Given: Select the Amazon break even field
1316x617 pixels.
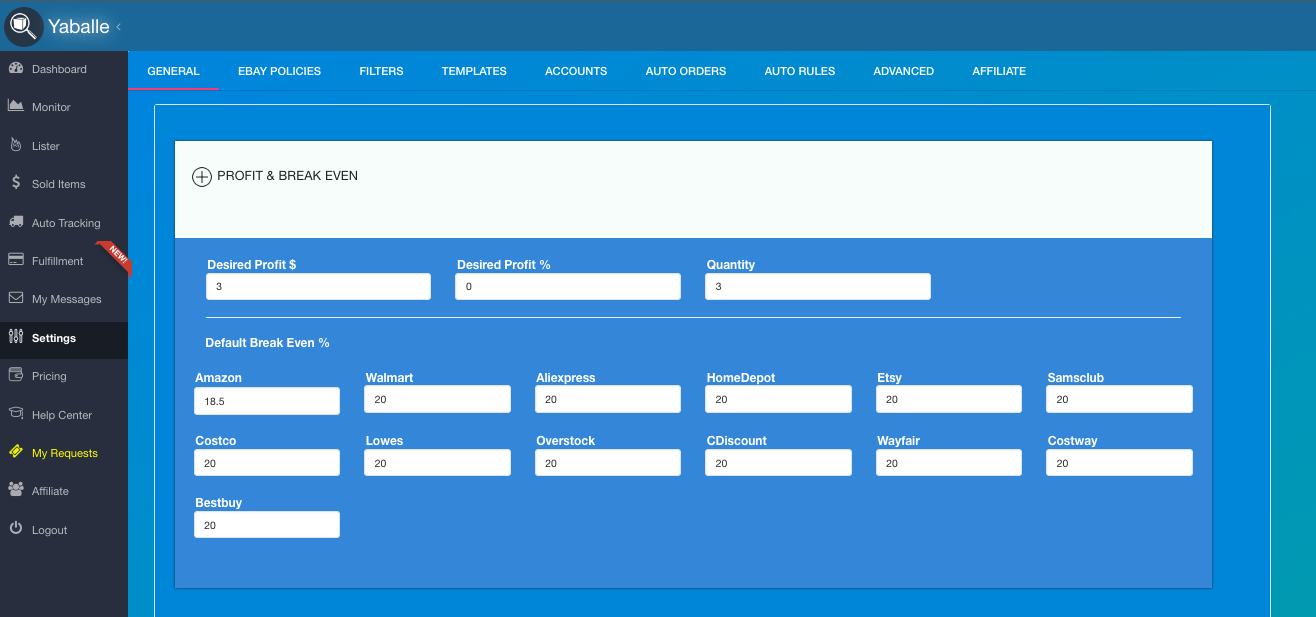Looking at the screenshot, I should (x=267, y=401).
